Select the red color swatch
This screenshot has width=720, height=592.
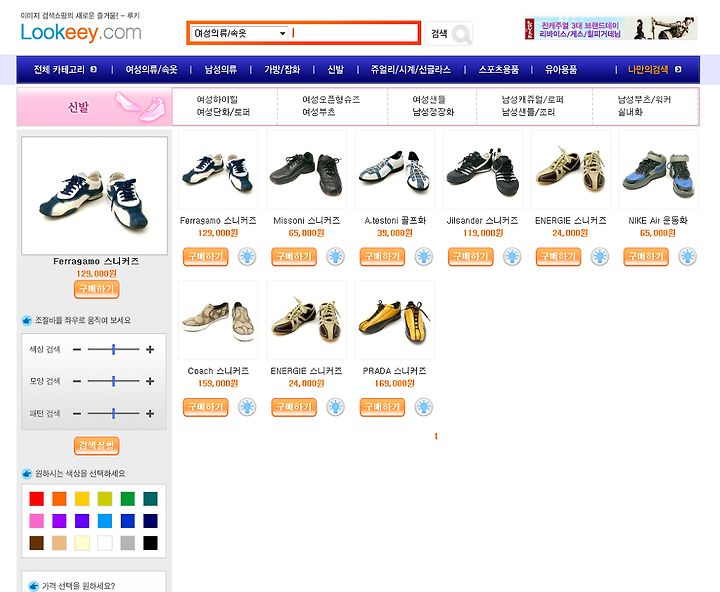pyautogui.click(x=37, y=499)
